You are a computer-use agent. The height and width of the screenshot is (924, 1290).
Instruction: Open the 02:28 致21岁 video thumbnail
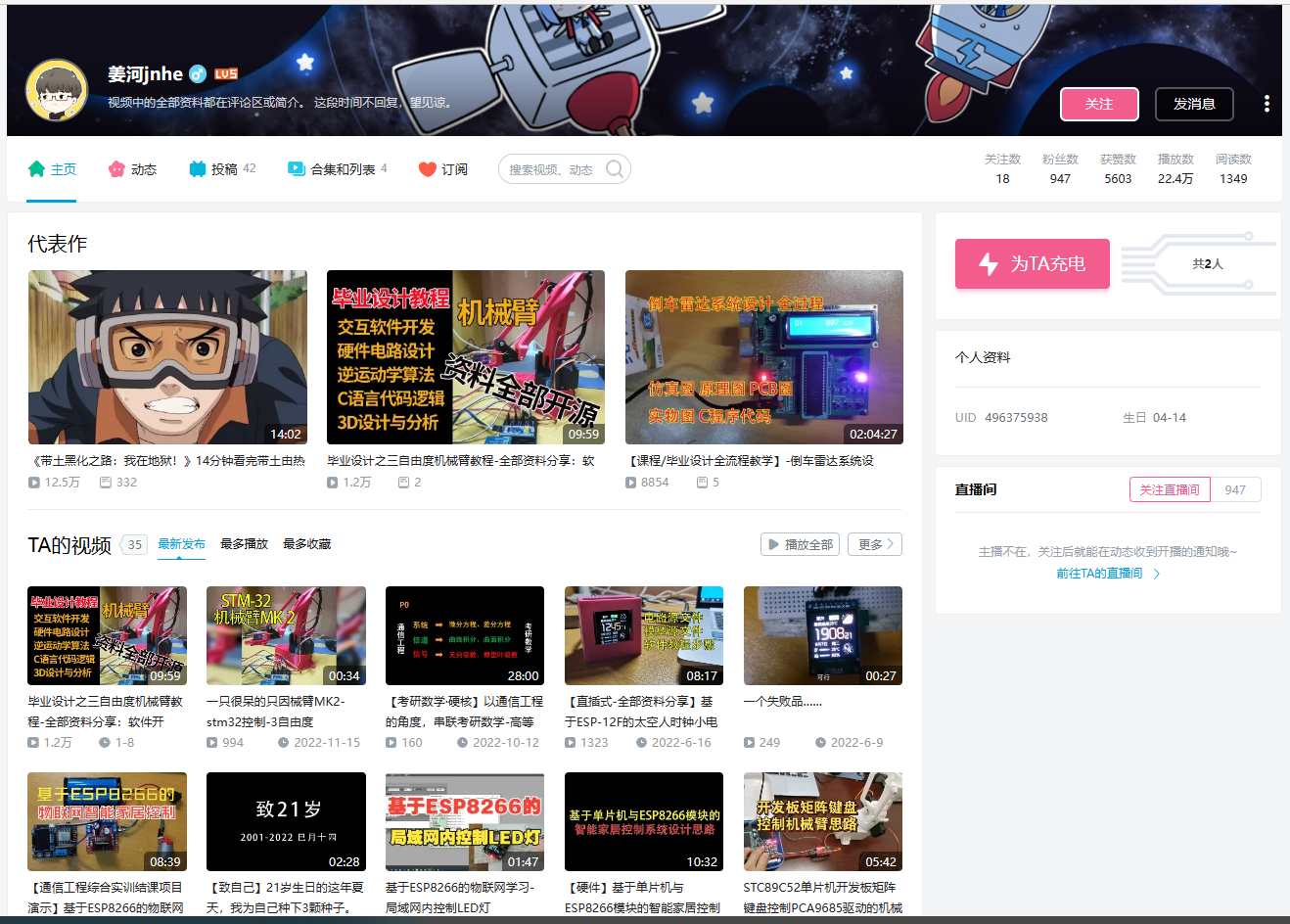coord(286,821)
